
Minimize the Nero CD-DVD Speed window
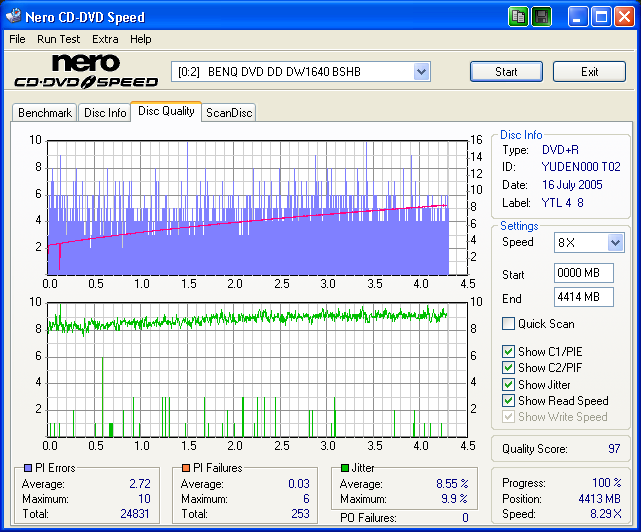579,17
